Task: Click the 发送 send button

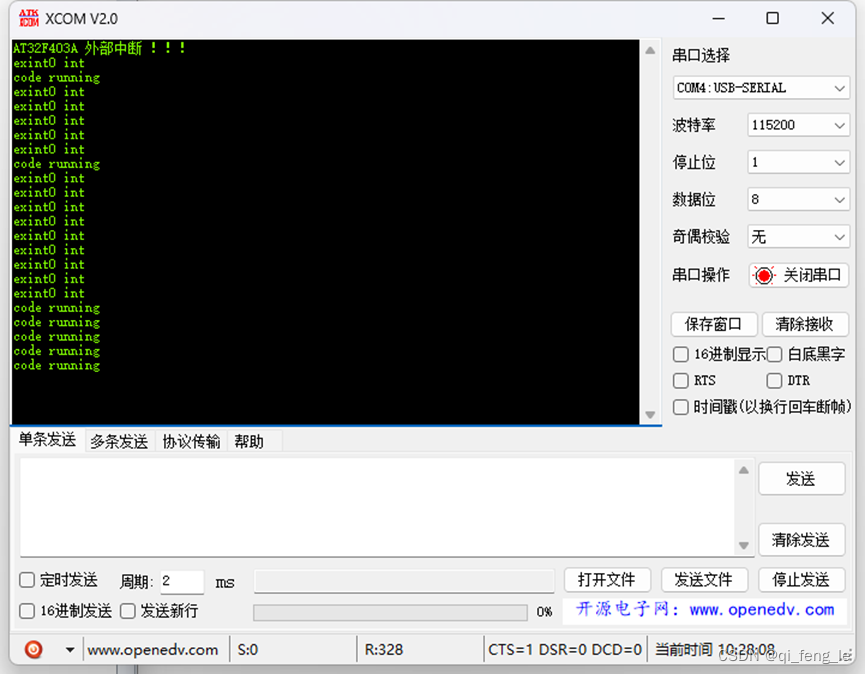Action: [801, 479]
